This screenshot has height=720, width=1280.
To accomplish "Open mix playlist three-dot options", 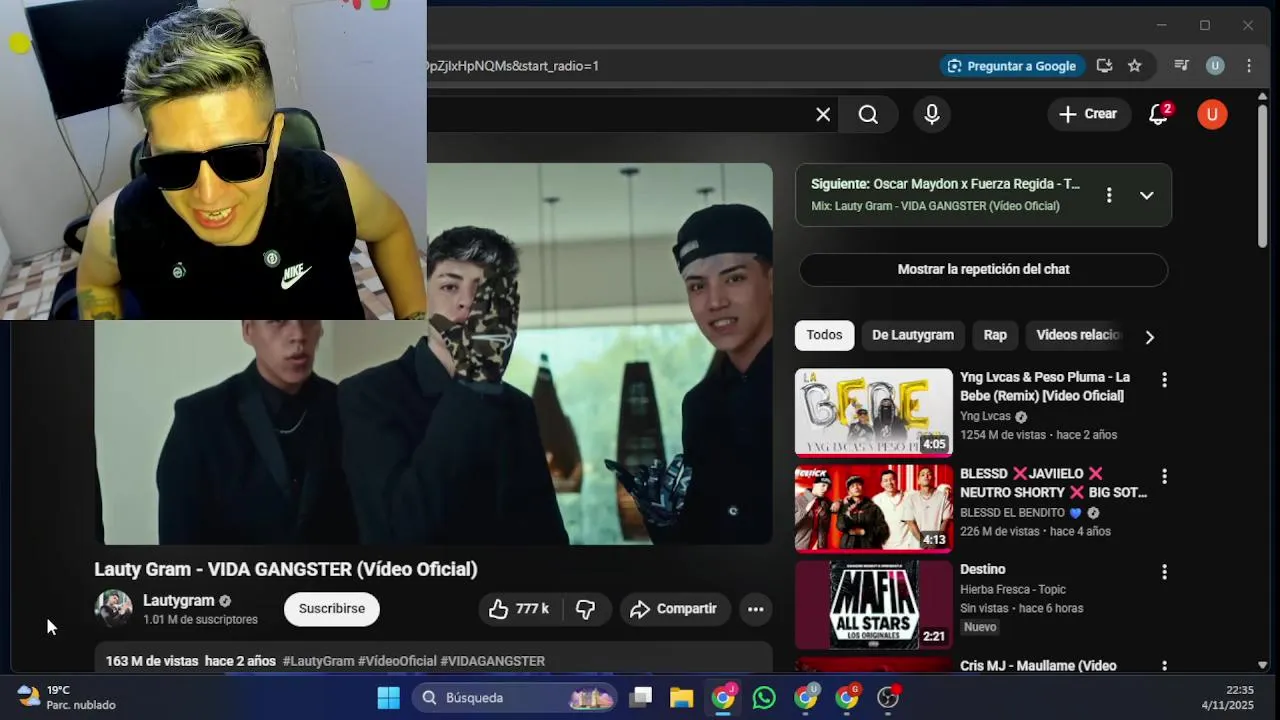I will (x=1109, y=195).
